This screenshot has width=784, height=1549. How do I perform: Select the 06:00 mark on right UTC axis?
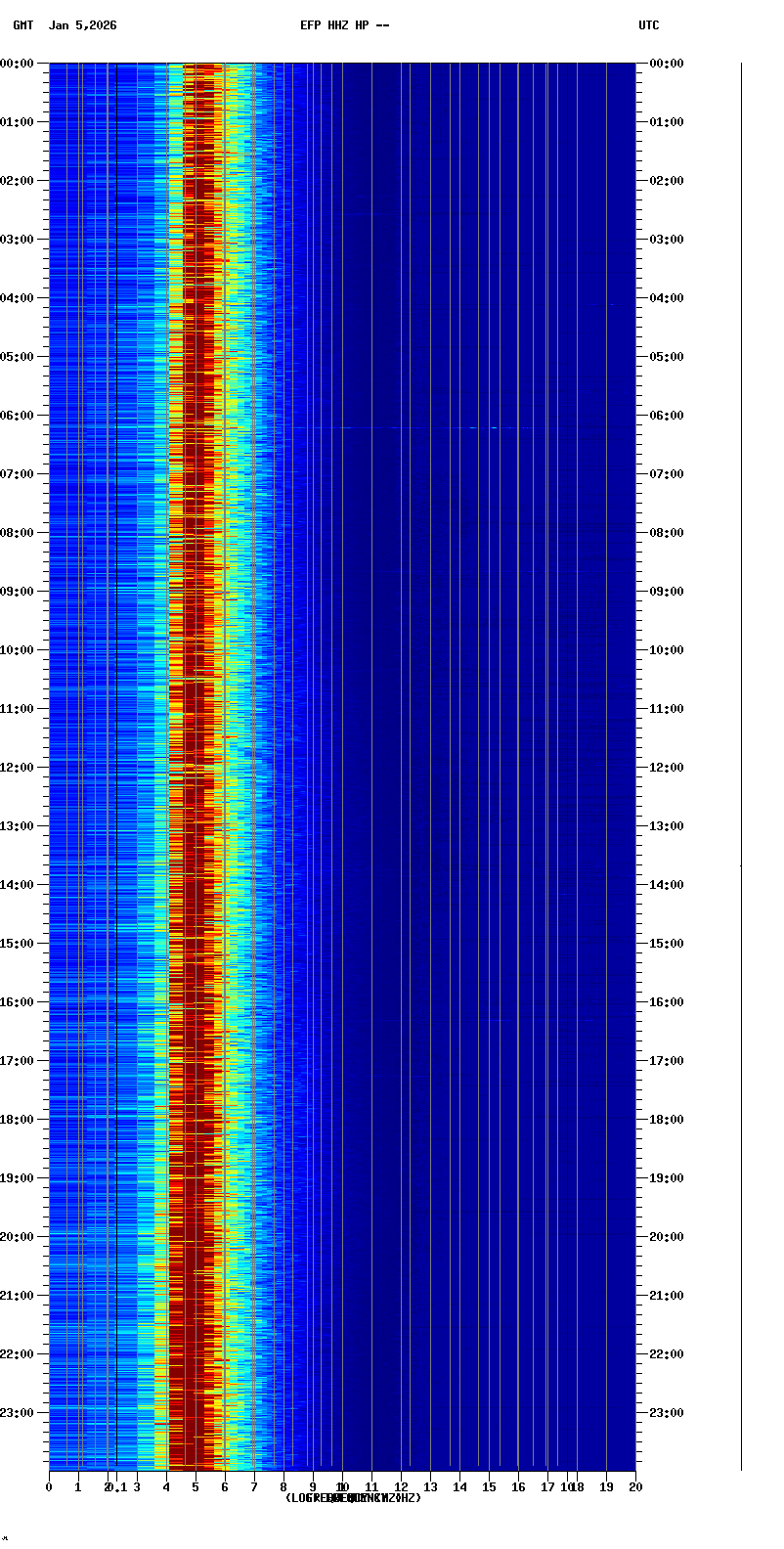coord(667,416)
